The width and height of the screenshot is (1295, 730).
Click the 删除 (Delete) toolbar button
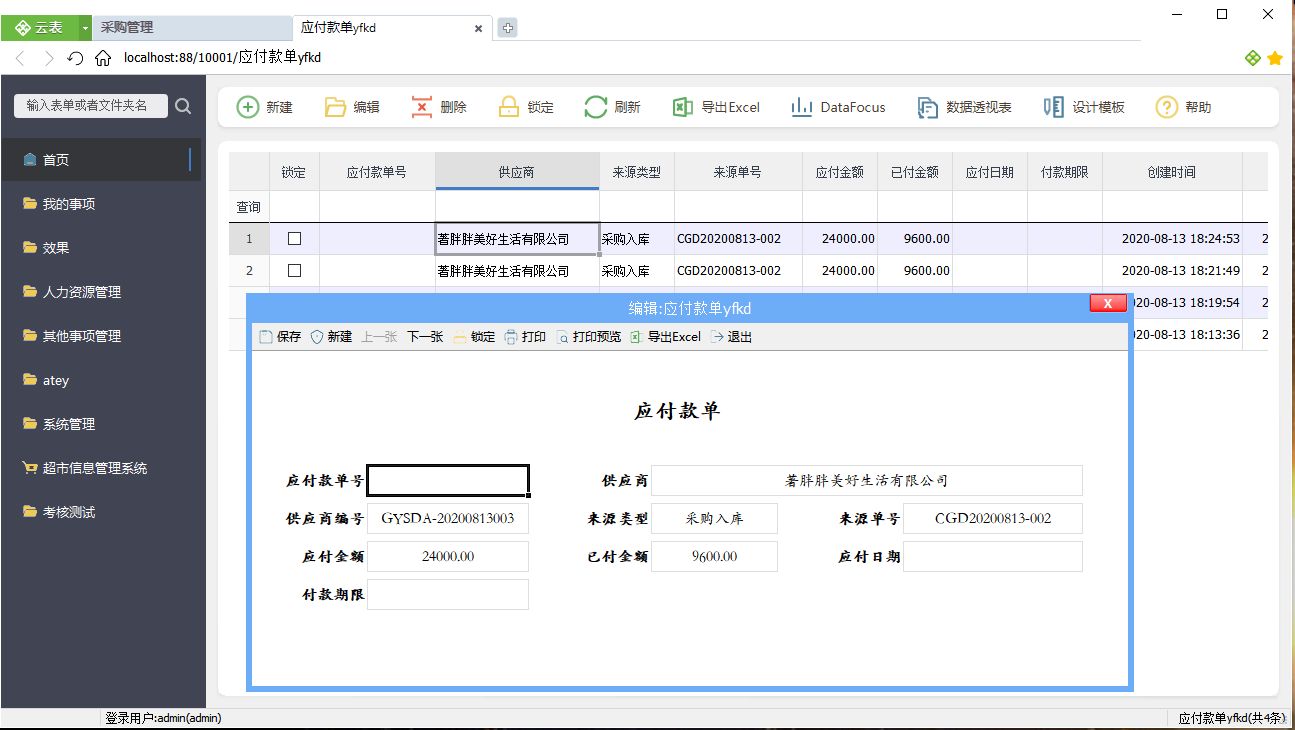point(439,107)
